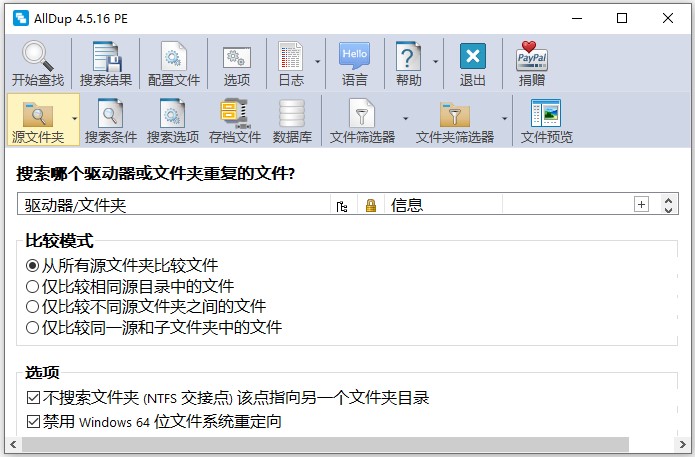Switch to Search Criteria (搜索条件) tab

[110, 120]
